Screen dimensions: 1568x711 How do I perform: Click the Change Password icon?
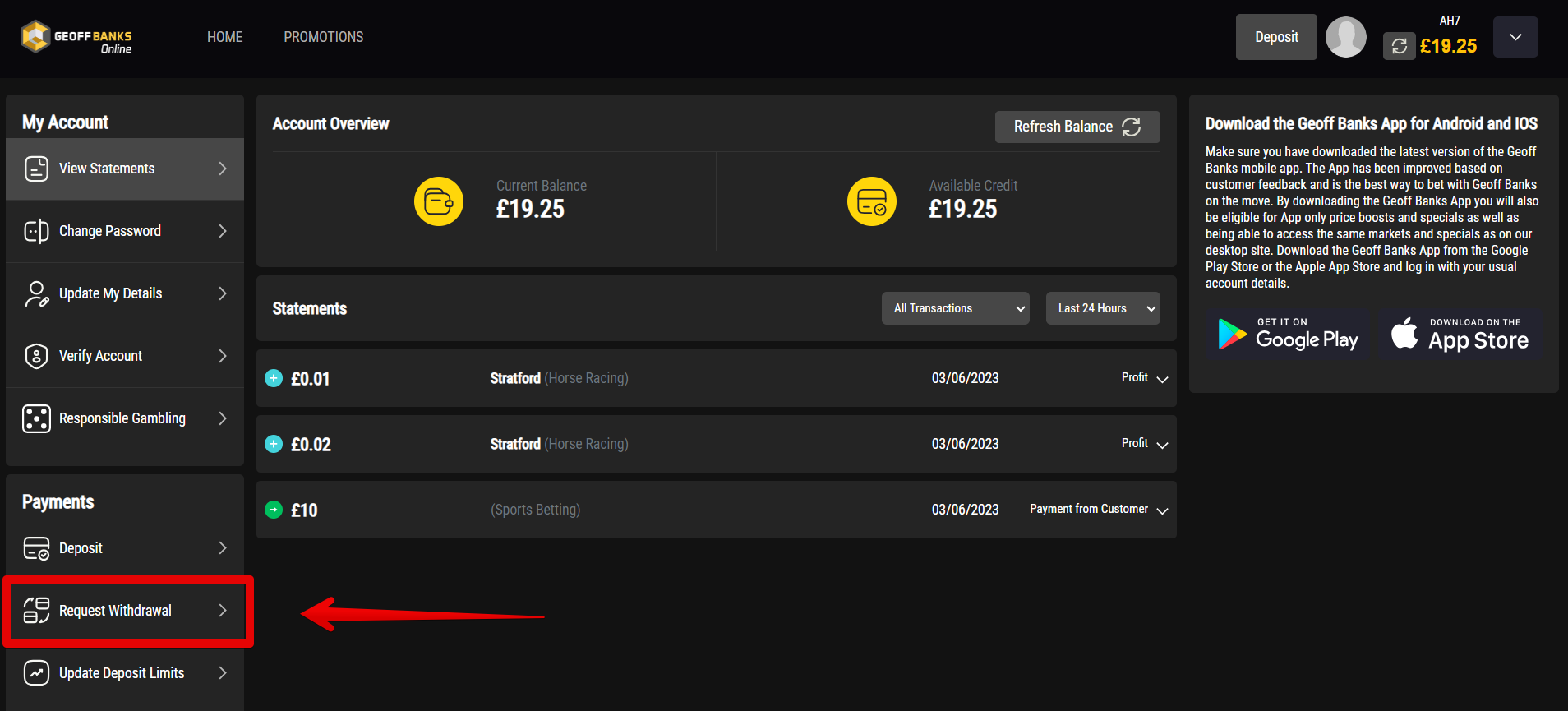coord(36,231)
